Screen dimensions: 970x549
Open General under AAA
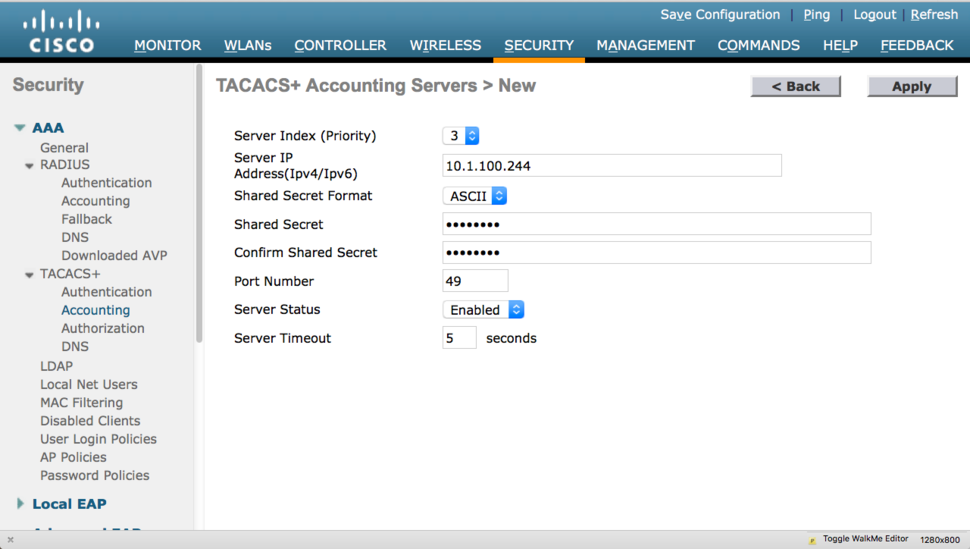pyautogui.click(x=64, y=148)
